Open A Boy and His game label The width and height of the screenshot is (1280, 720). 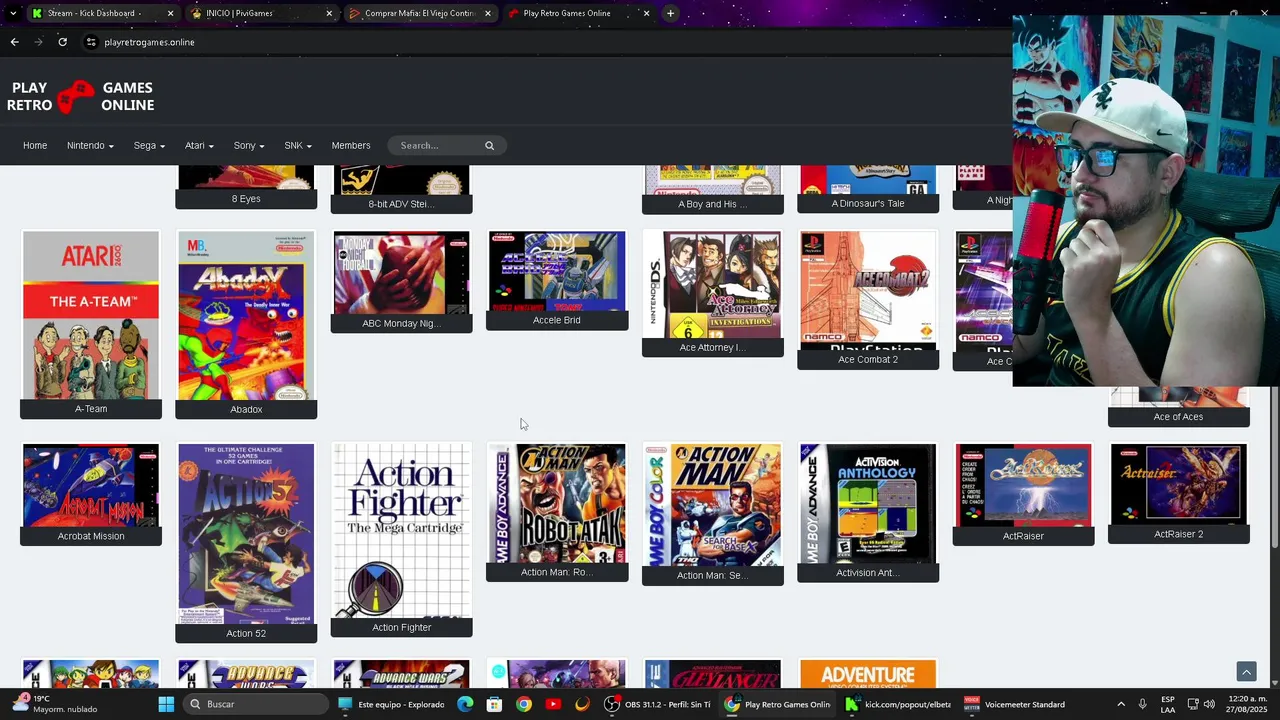point(713,204)
